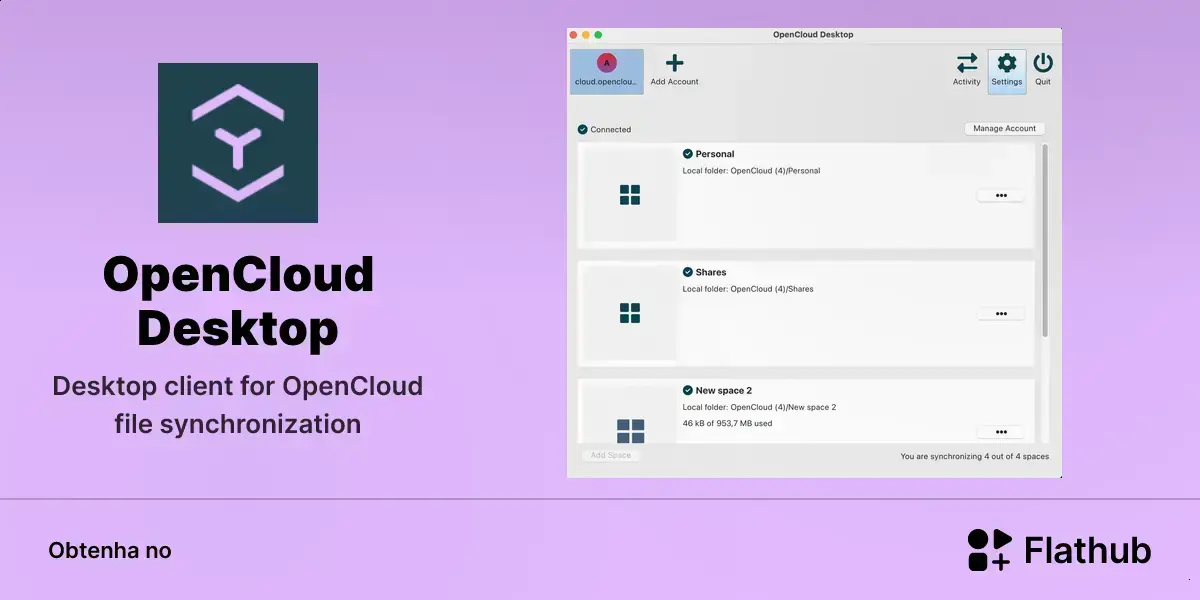Click the green check icon beside Shares
This screenshot has height=600, width=1200.
point(688,272)
